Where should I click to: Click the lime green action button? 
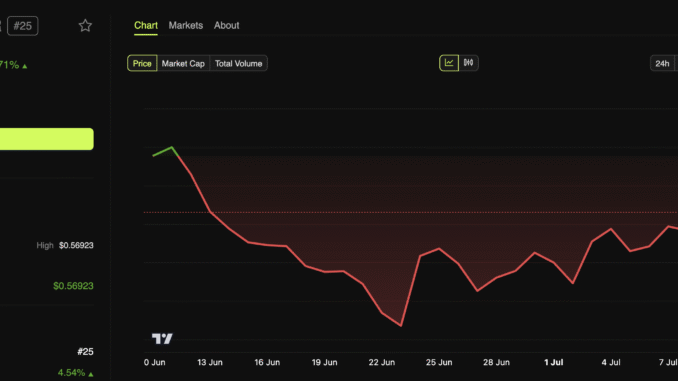47,139
